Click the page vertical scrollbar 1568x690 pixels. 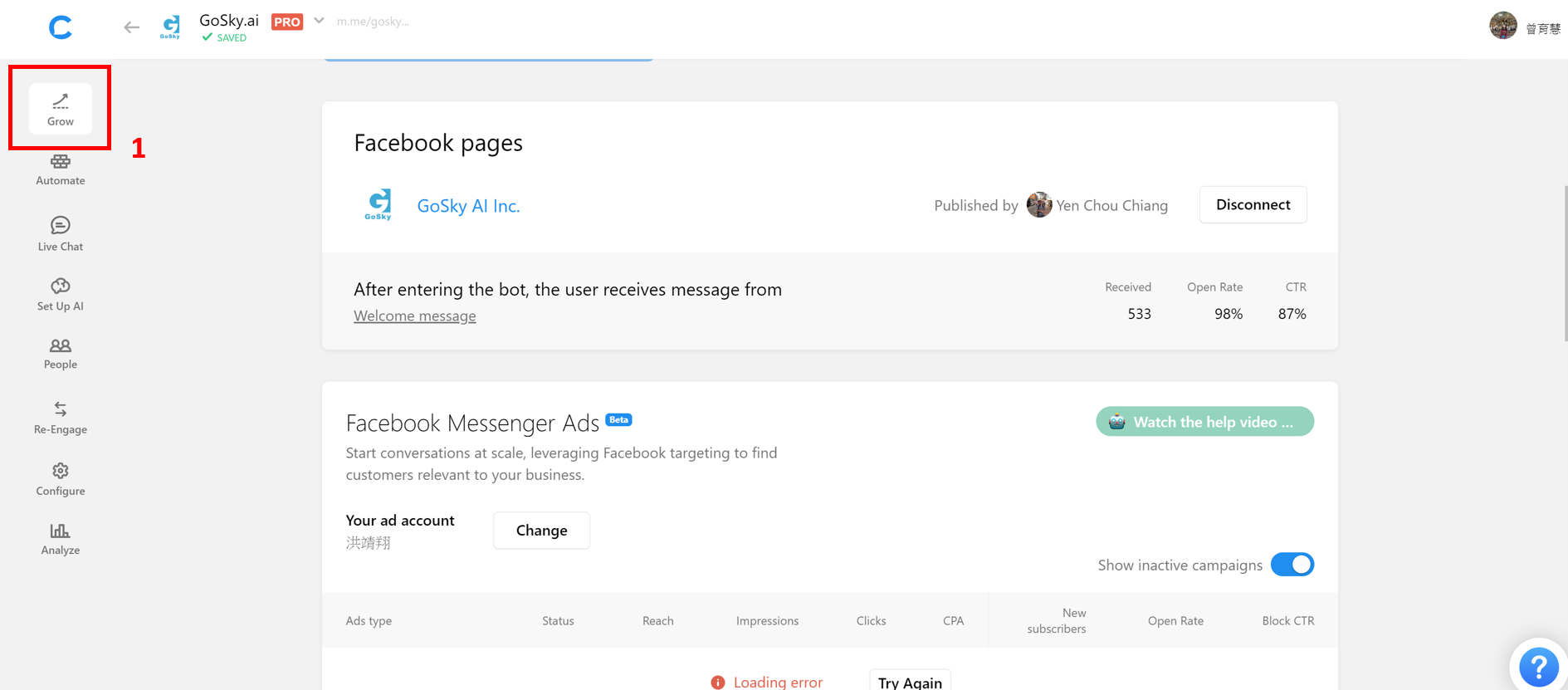tap(1565, 263)
